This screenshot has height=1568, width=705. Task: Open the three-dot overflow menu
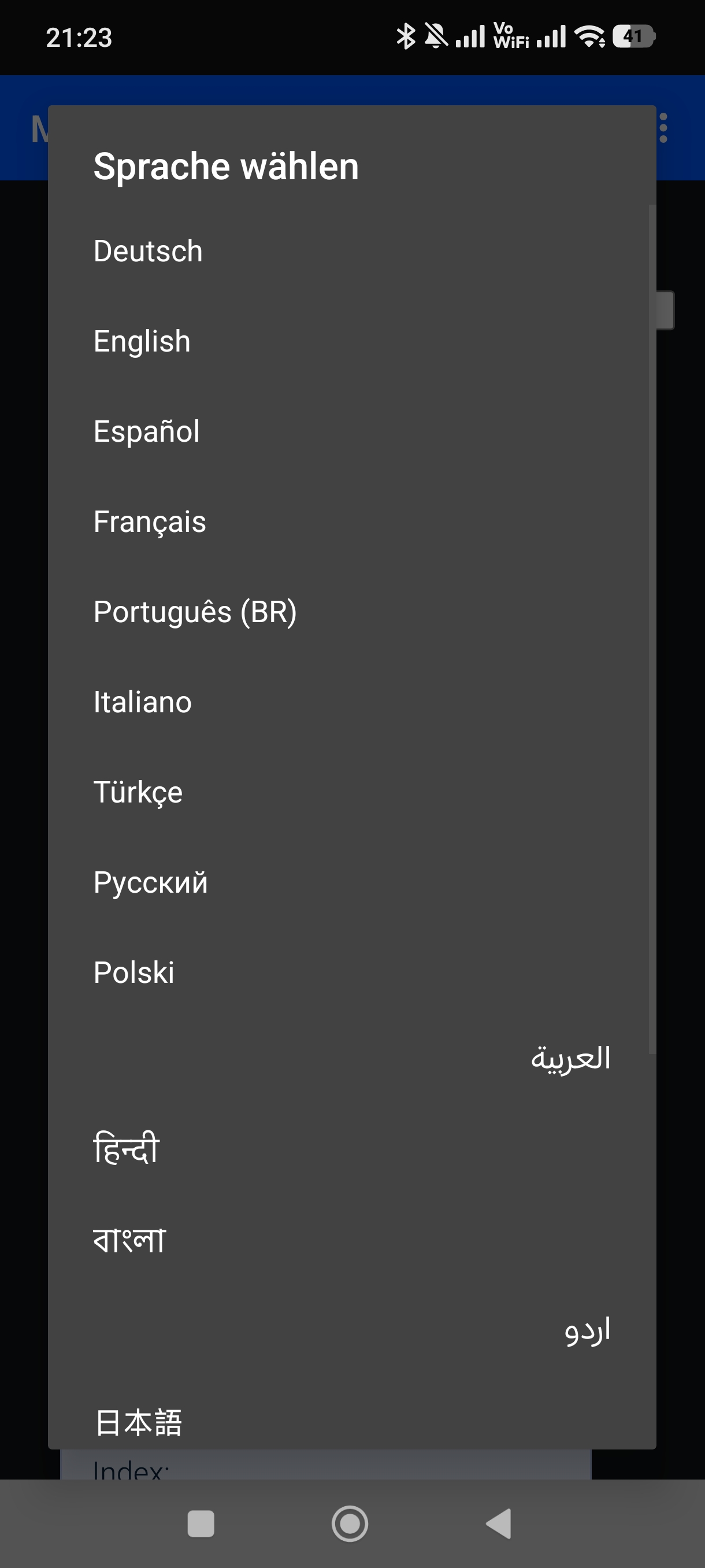663,128
